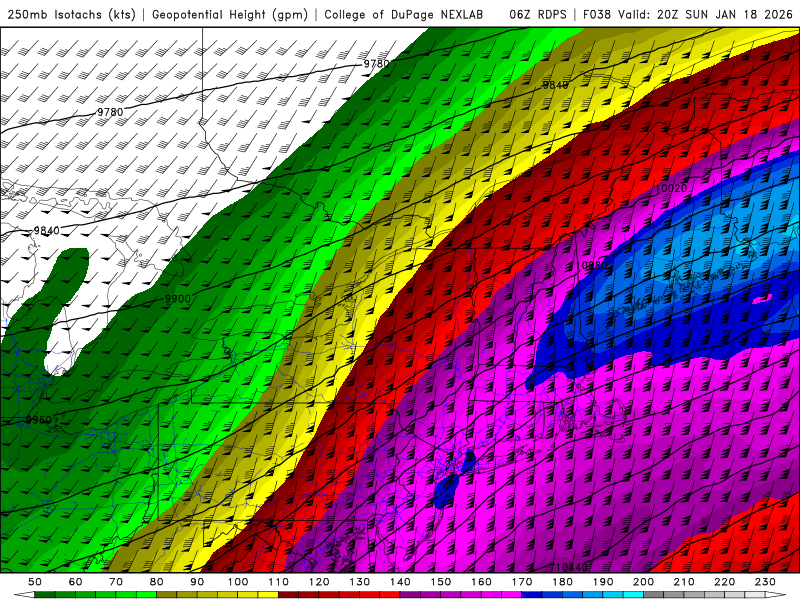Click the 210 knots legend value
Screen dimensions: 800x600
coord(684,582)
